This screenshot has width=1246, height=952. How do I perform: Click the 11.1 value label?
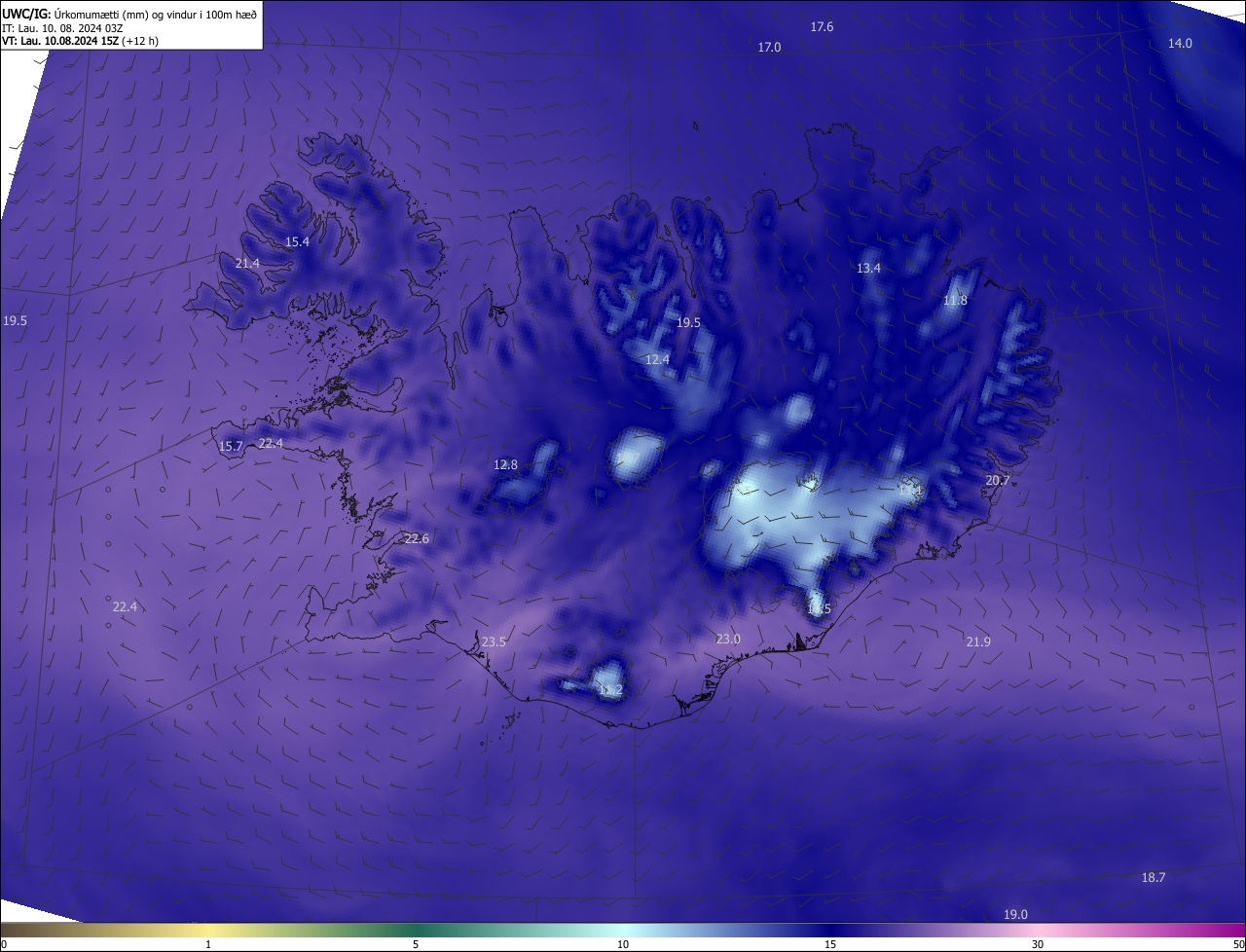click(910, 492)
